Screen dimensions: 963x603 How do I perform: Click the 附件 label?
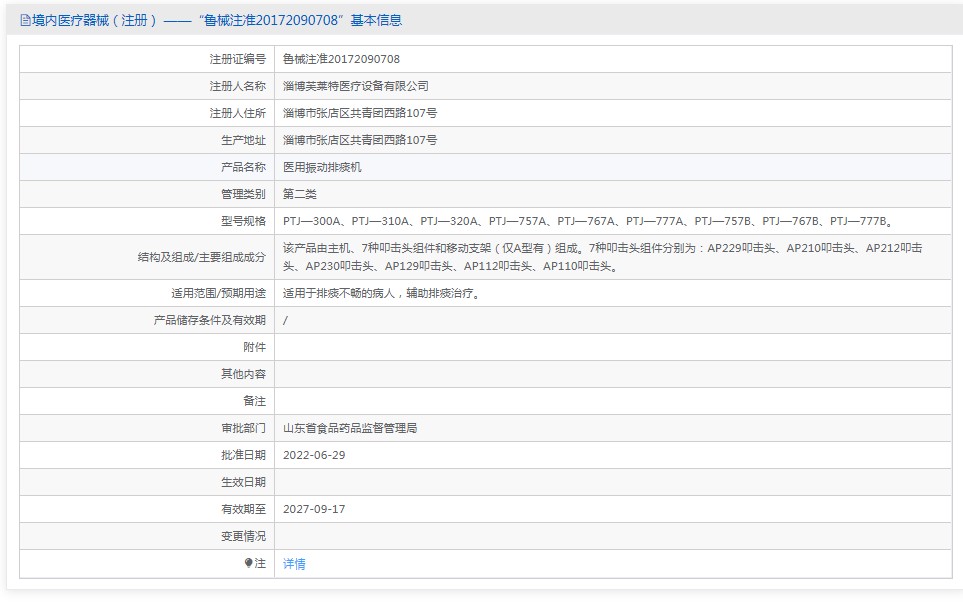(254, 348)
